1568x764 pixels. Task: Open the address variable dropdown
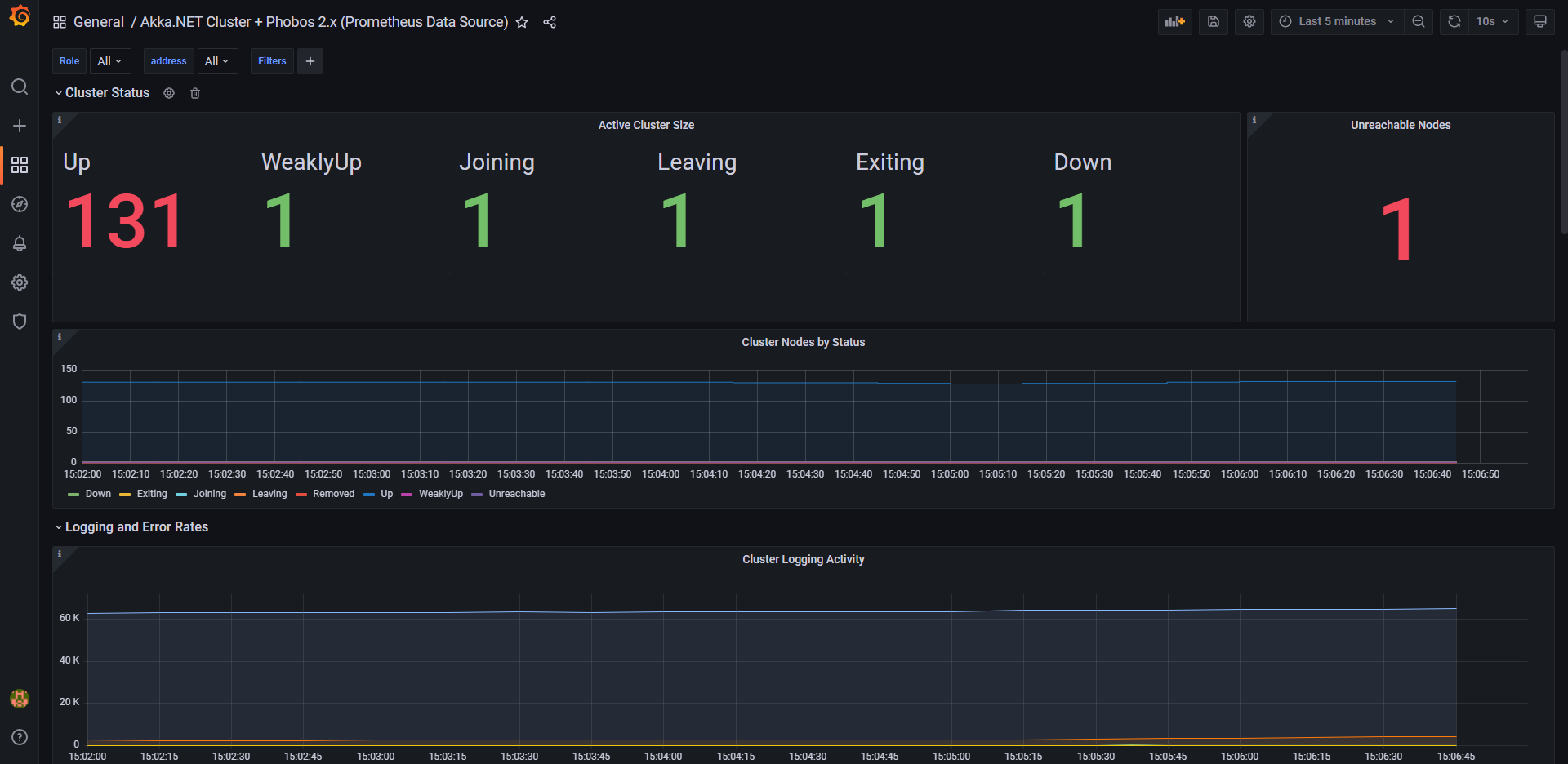tap(217, 61)
